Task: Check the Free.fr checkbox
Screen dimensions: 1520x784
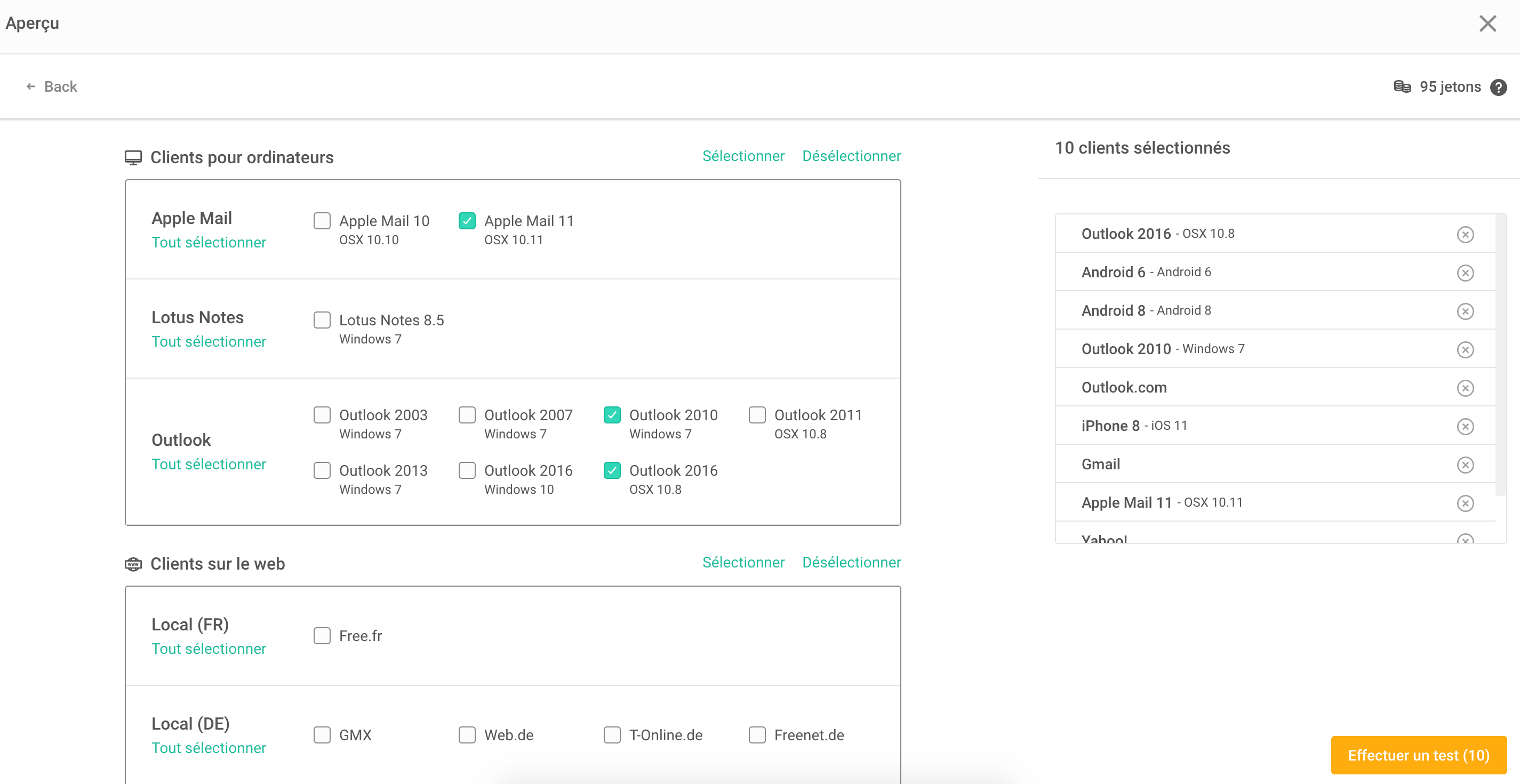Action: coord(322,635)
